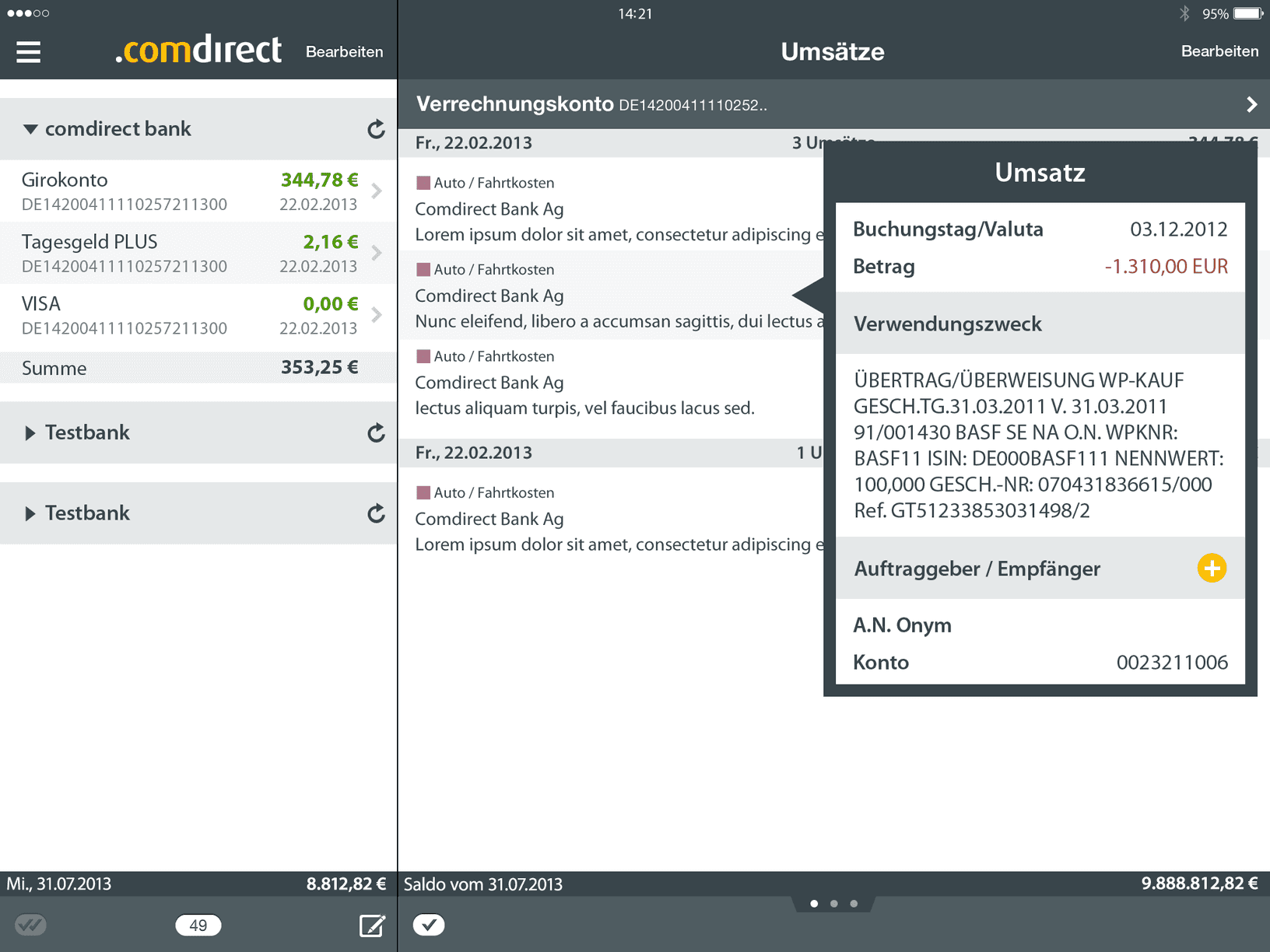Open the hamburger menu
The height and width of the screenshot is (952, 1270).
tap(27, 51)
